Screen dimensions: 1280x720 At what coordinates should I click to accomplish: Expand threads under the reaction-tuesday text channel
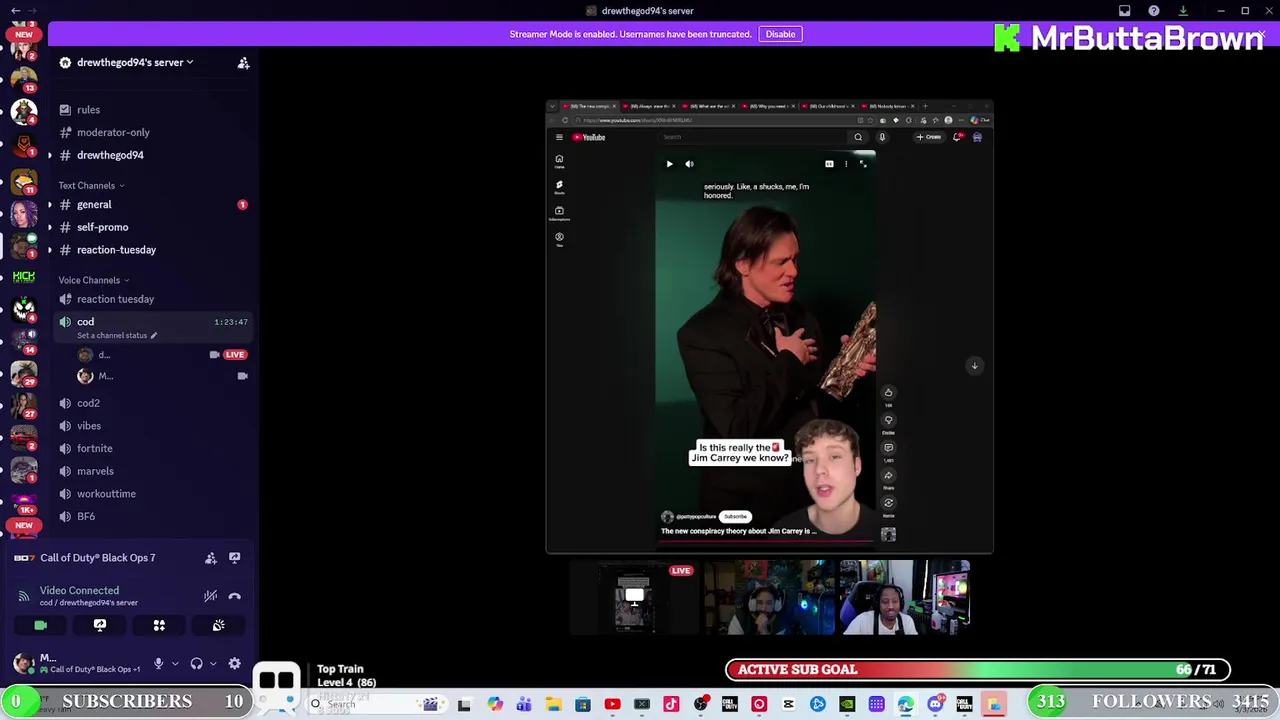50,250
